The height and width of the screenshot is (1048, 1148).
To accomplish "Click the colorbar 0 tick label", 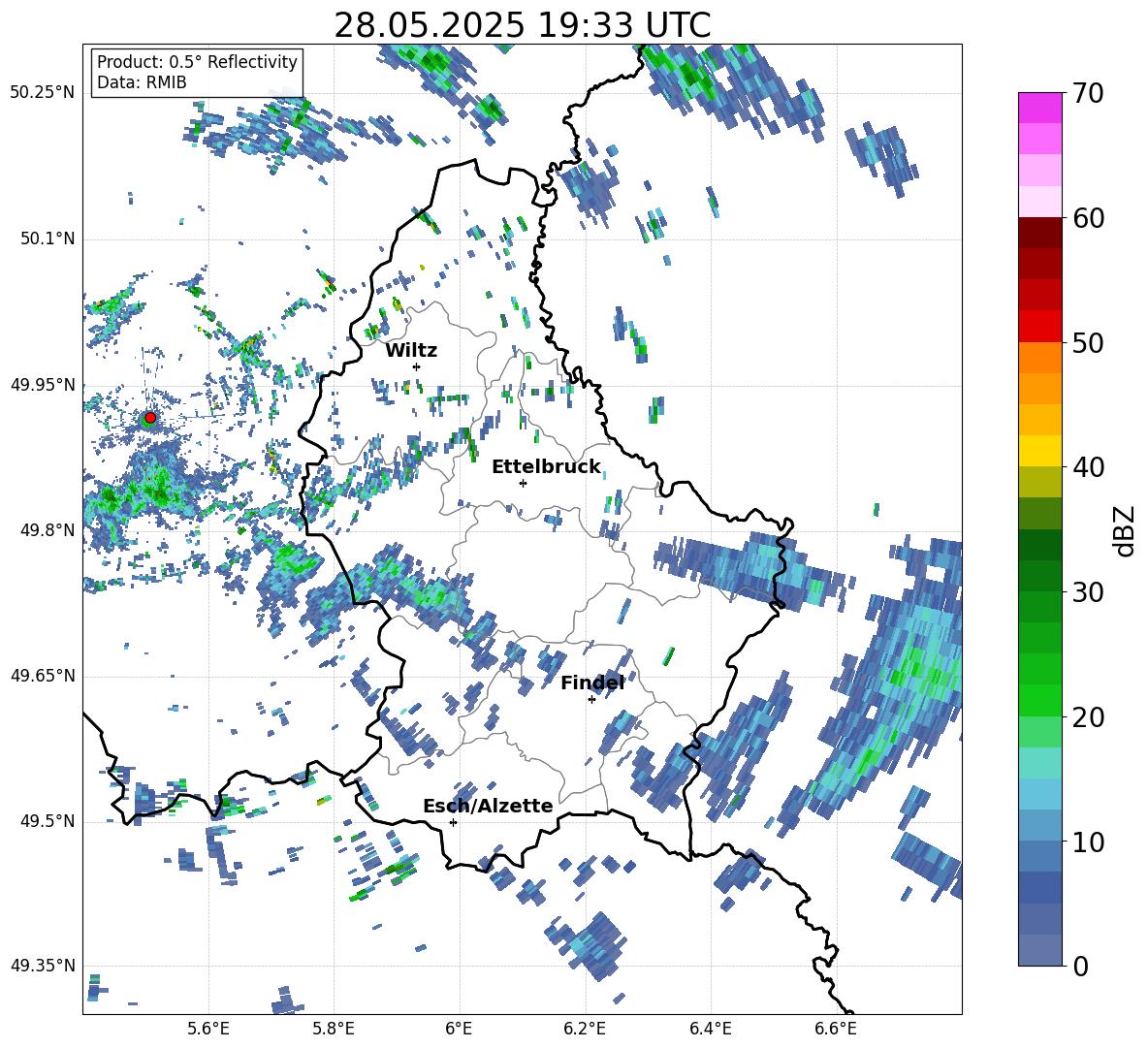I will pos(1080,966).
